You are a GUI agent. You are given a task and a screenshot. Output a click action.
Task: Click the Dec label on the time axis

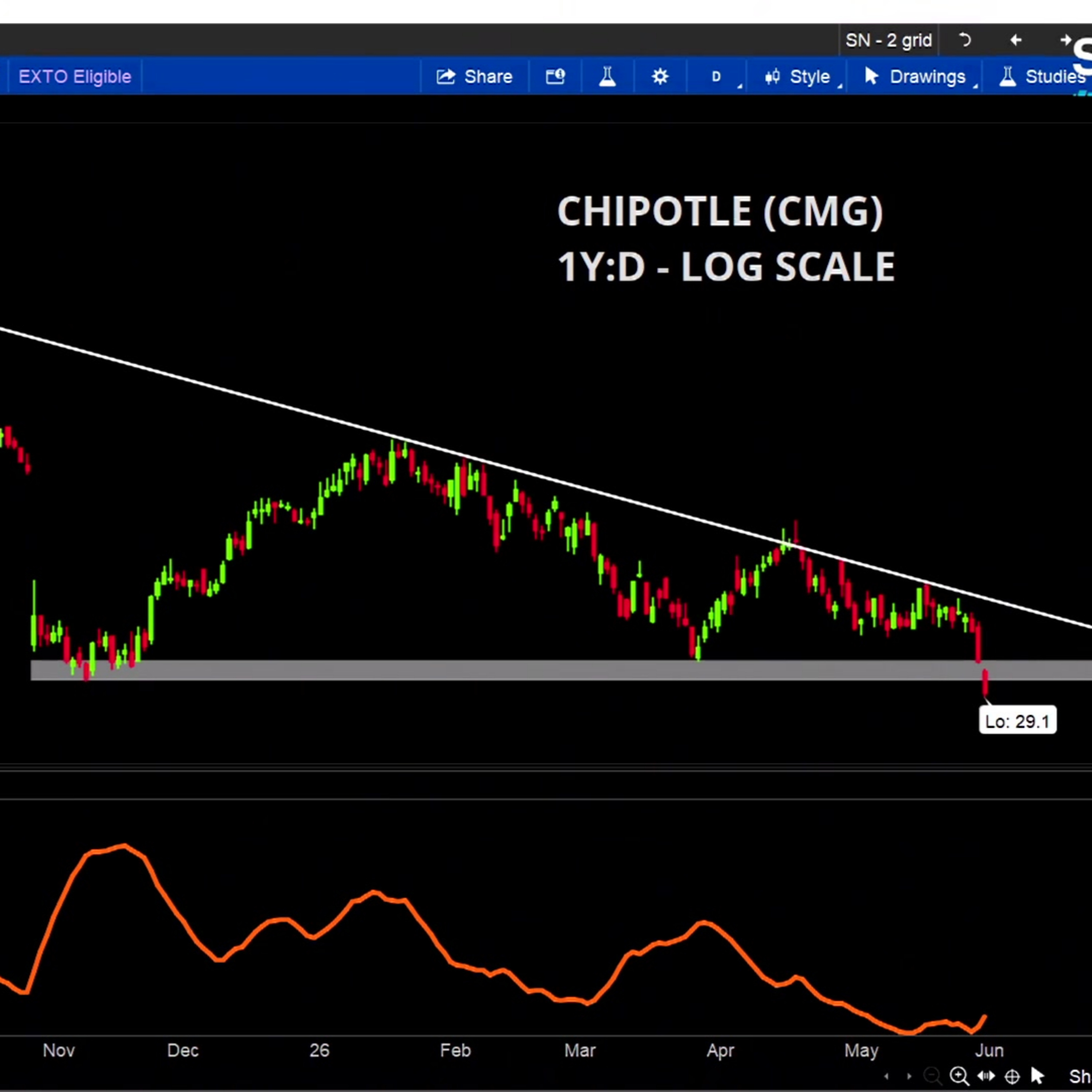tap(183, 1050)
